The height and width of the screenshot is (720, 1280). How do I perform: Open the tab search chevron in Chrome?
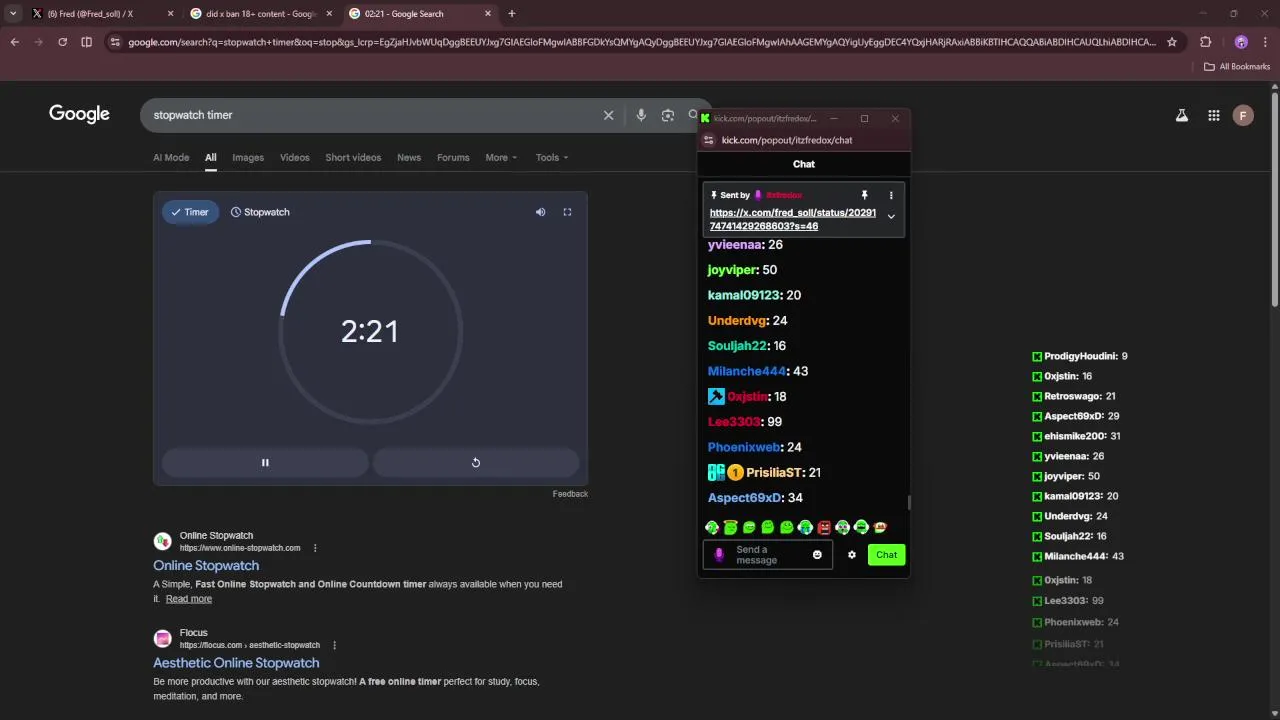13,14
